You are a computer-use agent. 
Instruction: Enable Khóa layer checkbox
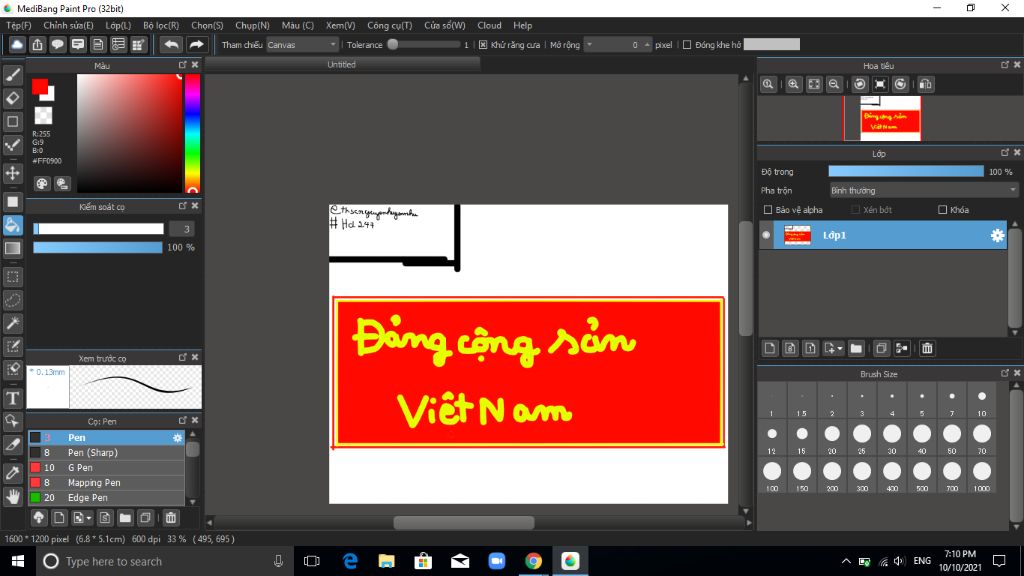click(942, 210)
